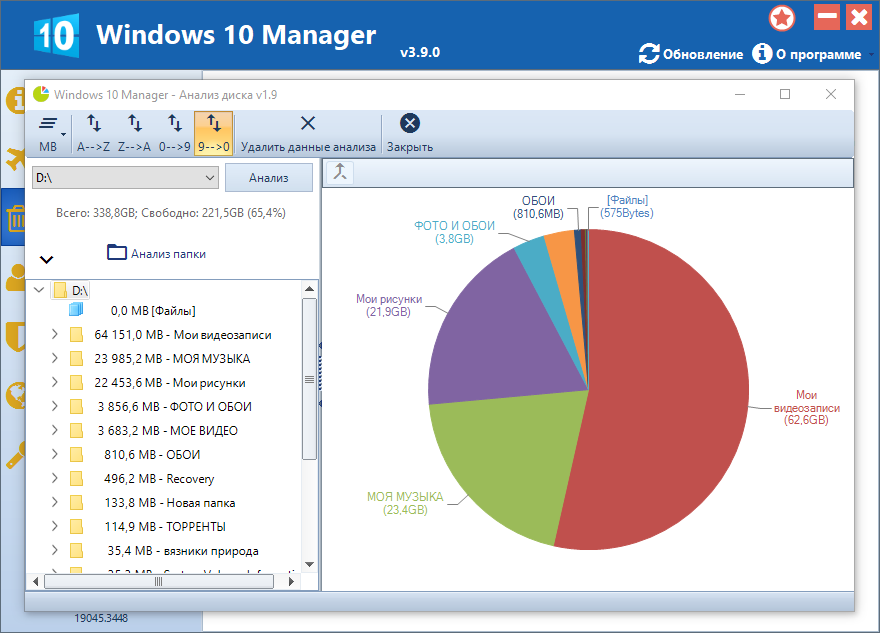Expand the ФОТО И ОБОИ folder
Image resolution: width=880 pixels, height=633 pixels.
click(x=54, y=406)
